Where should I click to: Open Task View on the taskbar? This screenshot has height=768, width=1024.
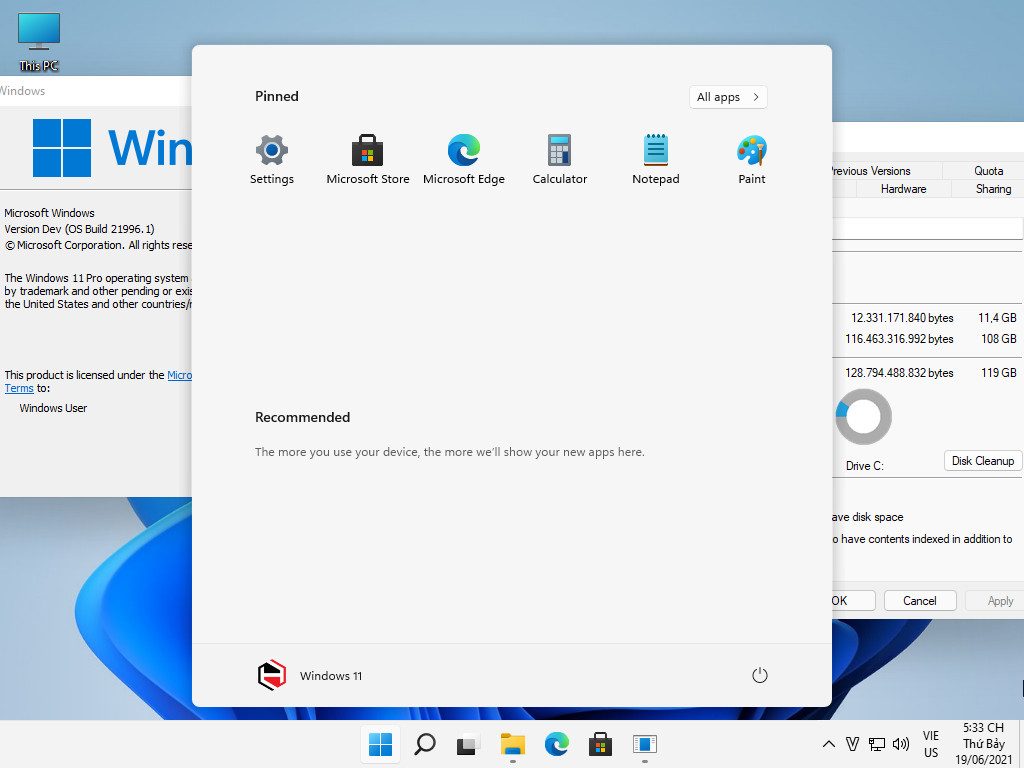[x=468, y=744]
